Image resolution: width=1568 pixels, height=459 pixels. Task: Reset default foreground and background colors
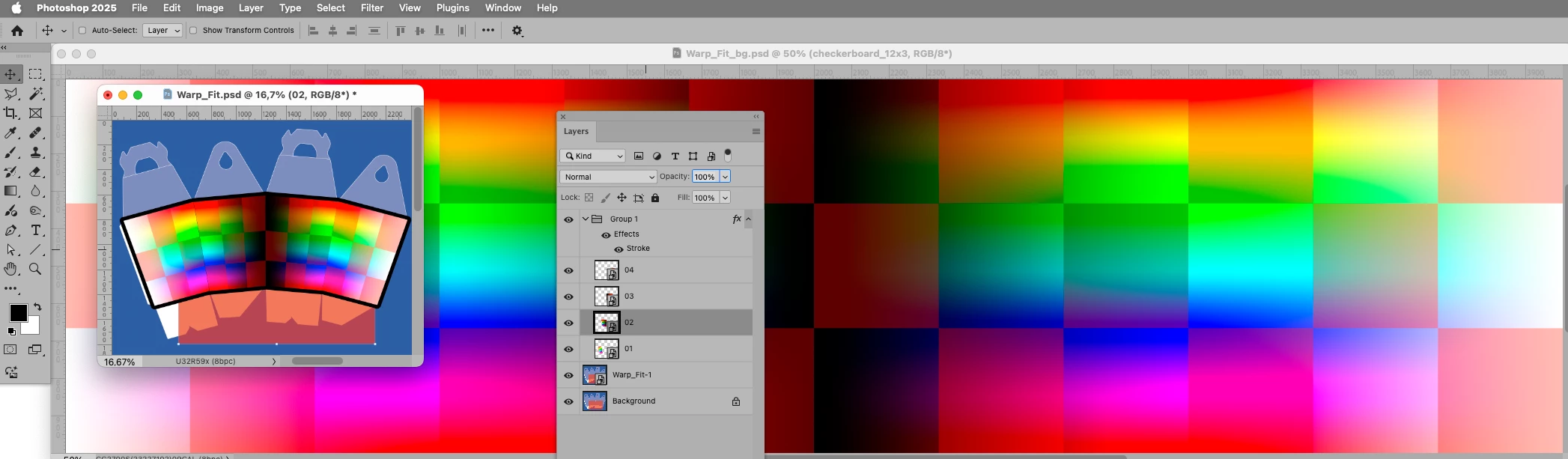[x=11, y=331]
